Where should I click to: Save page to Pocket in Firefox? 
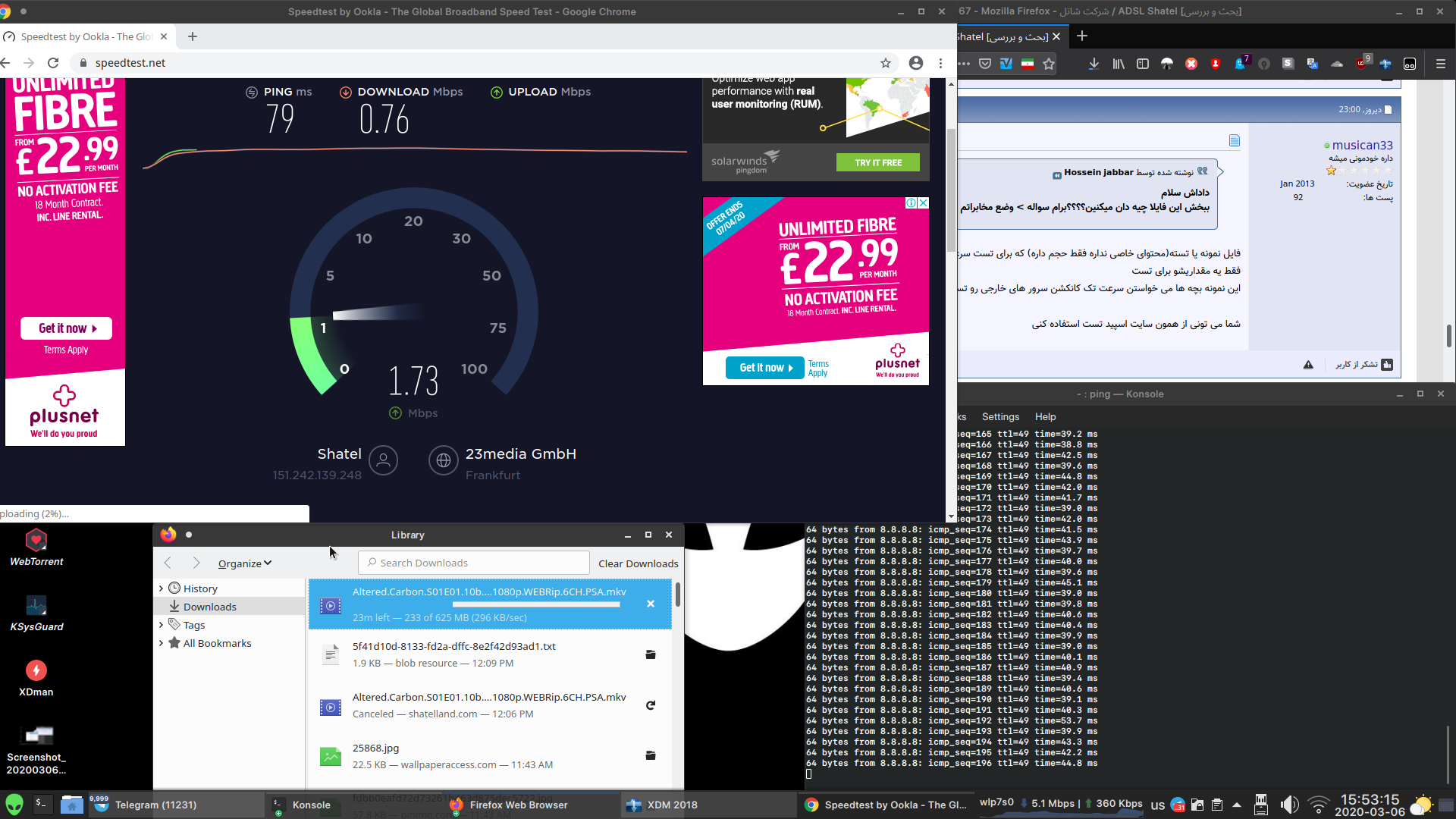point(985,64)
